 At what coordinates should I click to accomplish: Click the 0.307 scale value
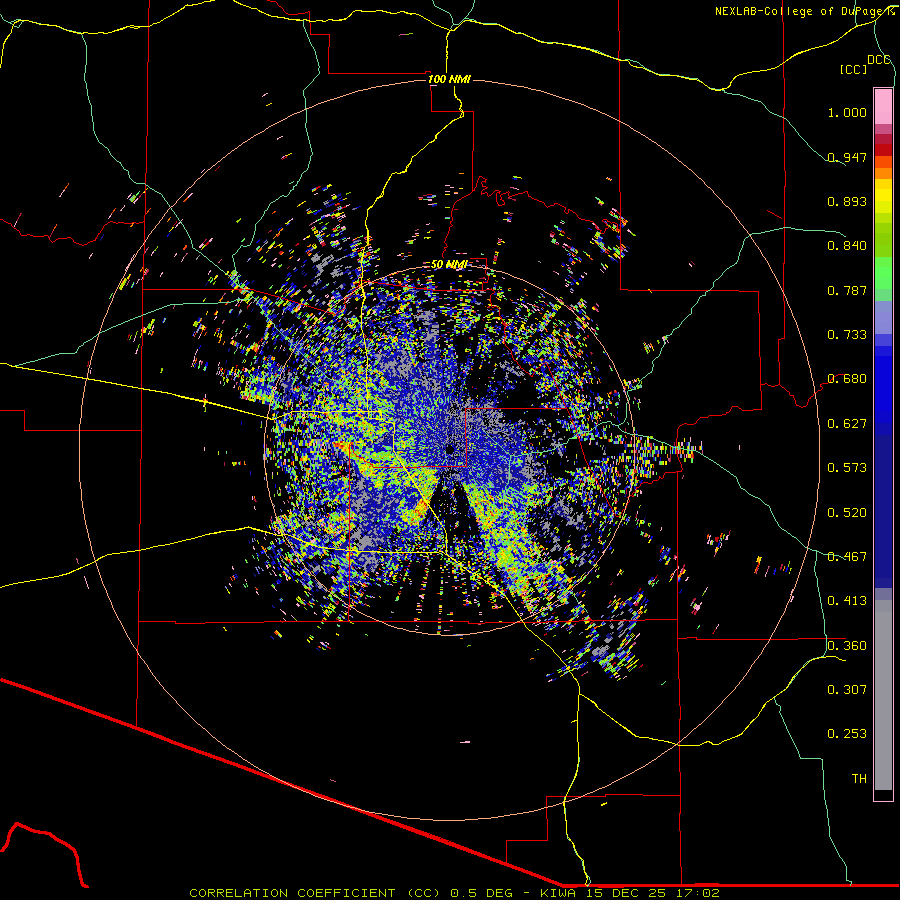(847, 690)
